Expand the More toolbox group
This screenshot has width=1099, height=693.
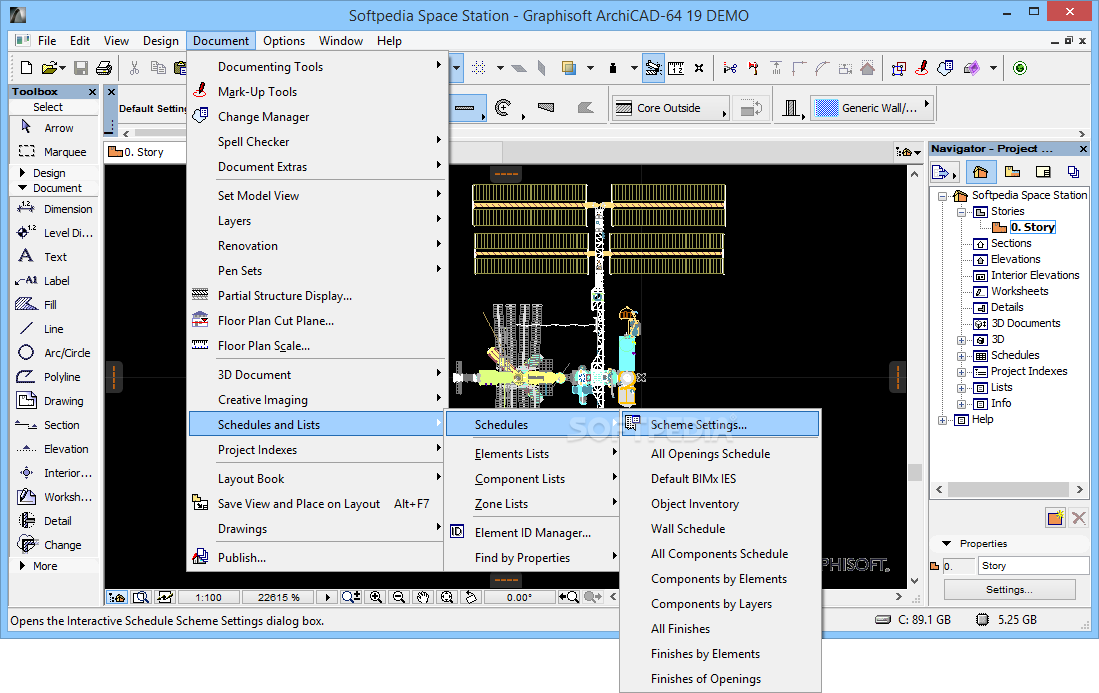point(22,565)
